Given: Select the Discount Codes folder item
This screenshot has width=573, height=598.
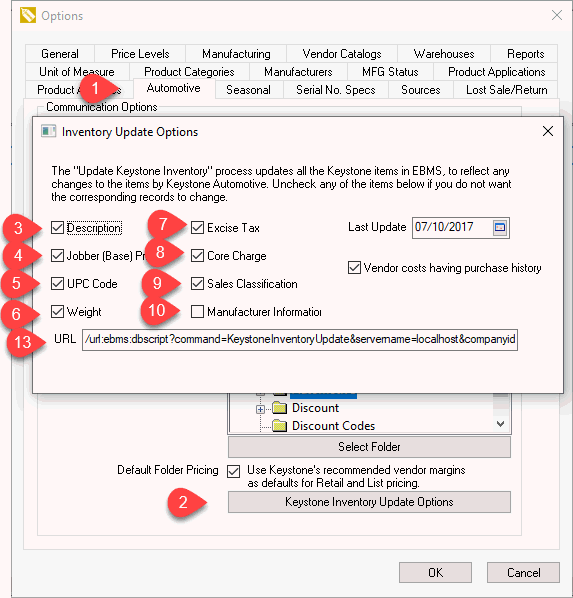Looking at the screenshot, I should 333,426.
